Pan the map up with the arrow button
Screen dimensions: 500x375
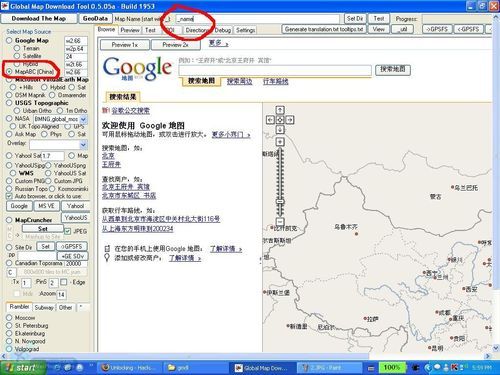280,110
